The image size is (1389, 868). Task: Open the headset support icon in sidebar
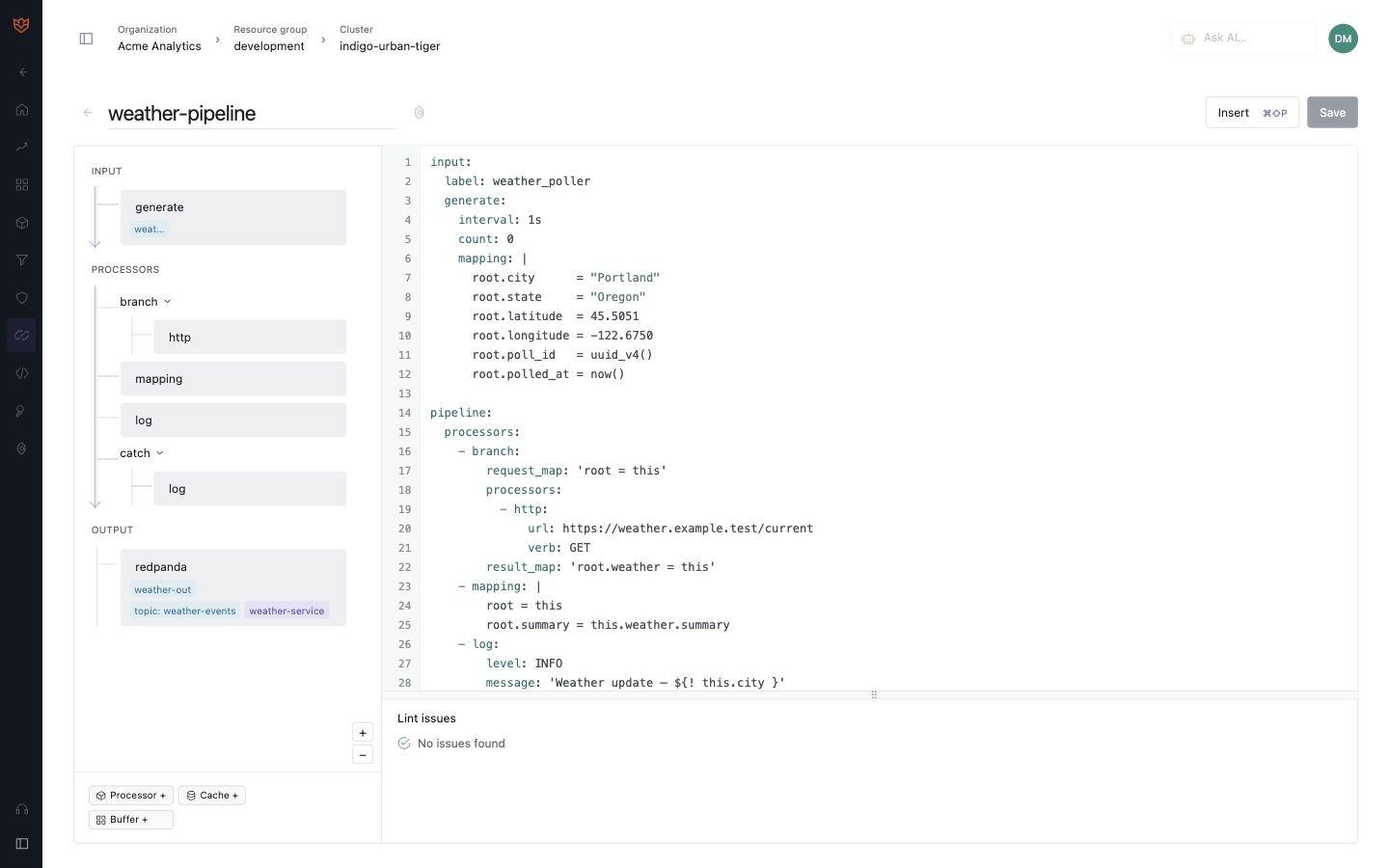pyautogui.click(x=22, y=809)
